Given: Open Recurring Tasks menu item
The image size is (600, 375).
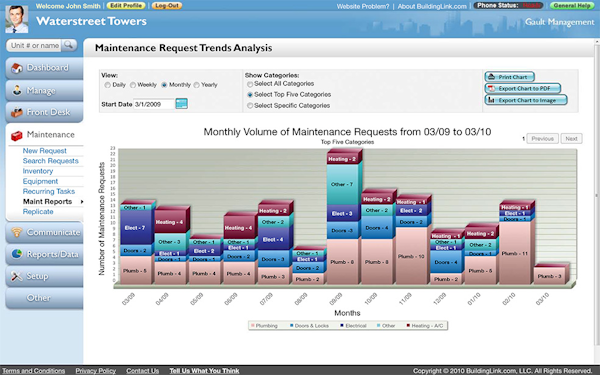Looking at the screenshot, I should tap(49, 191).
